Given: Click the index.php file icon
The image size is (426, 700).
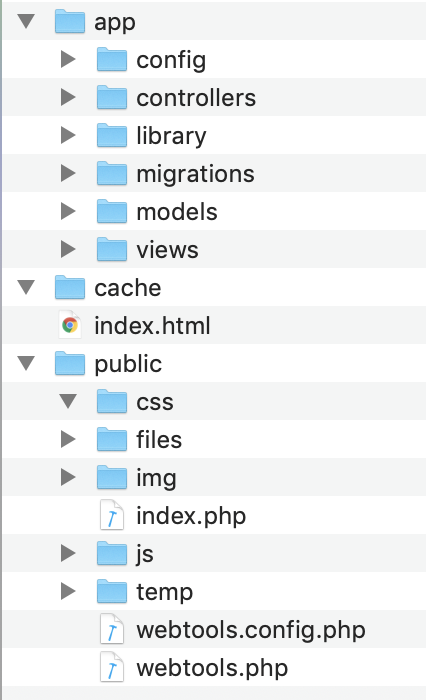Looking at the screenshot, I should pyautogui.click(x=112, y=515).
